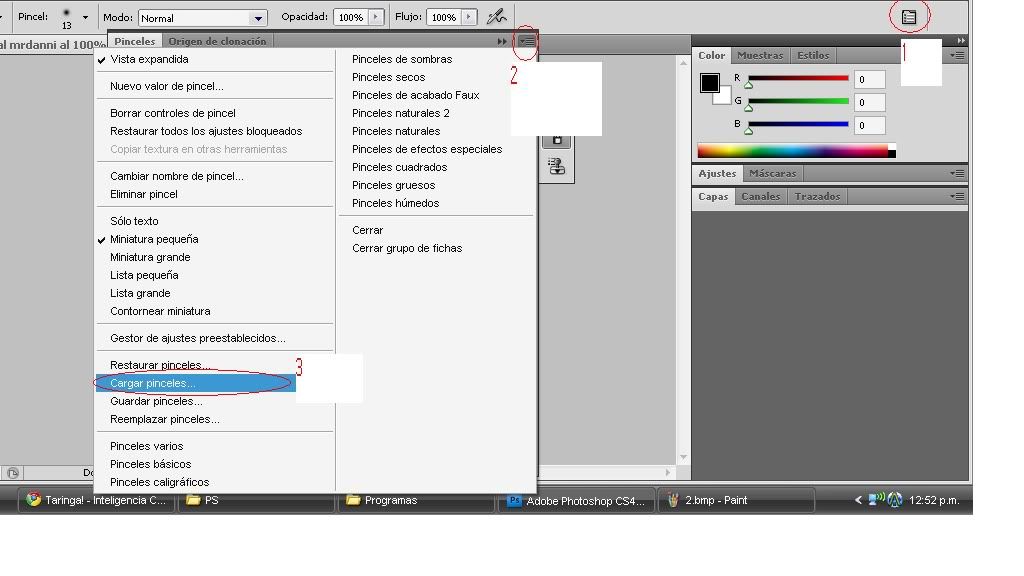Expand hidden system tray icons arrow

[x=858, y=500]
